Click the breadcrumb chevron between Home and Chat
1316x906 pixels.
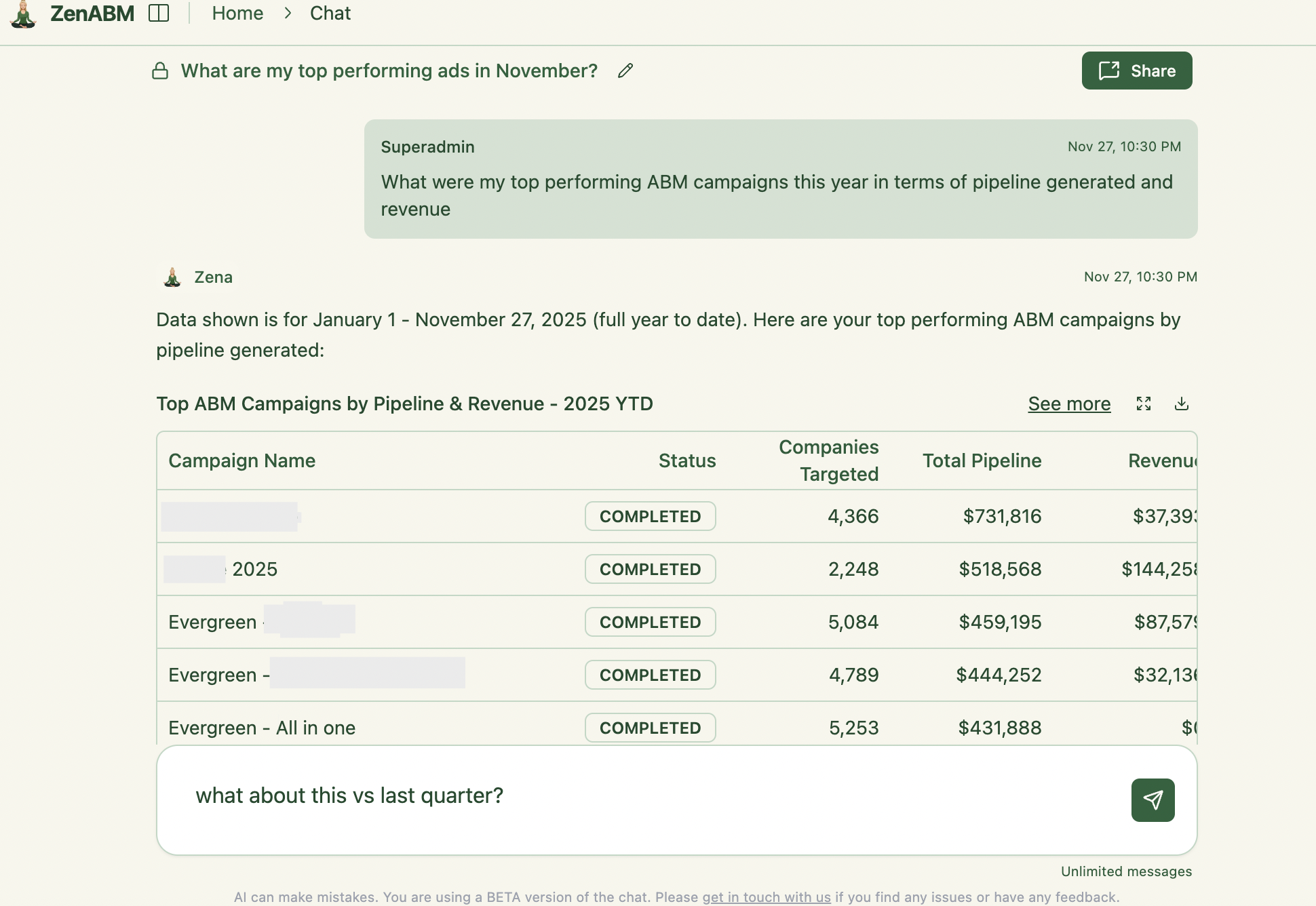tap(288, 13)
